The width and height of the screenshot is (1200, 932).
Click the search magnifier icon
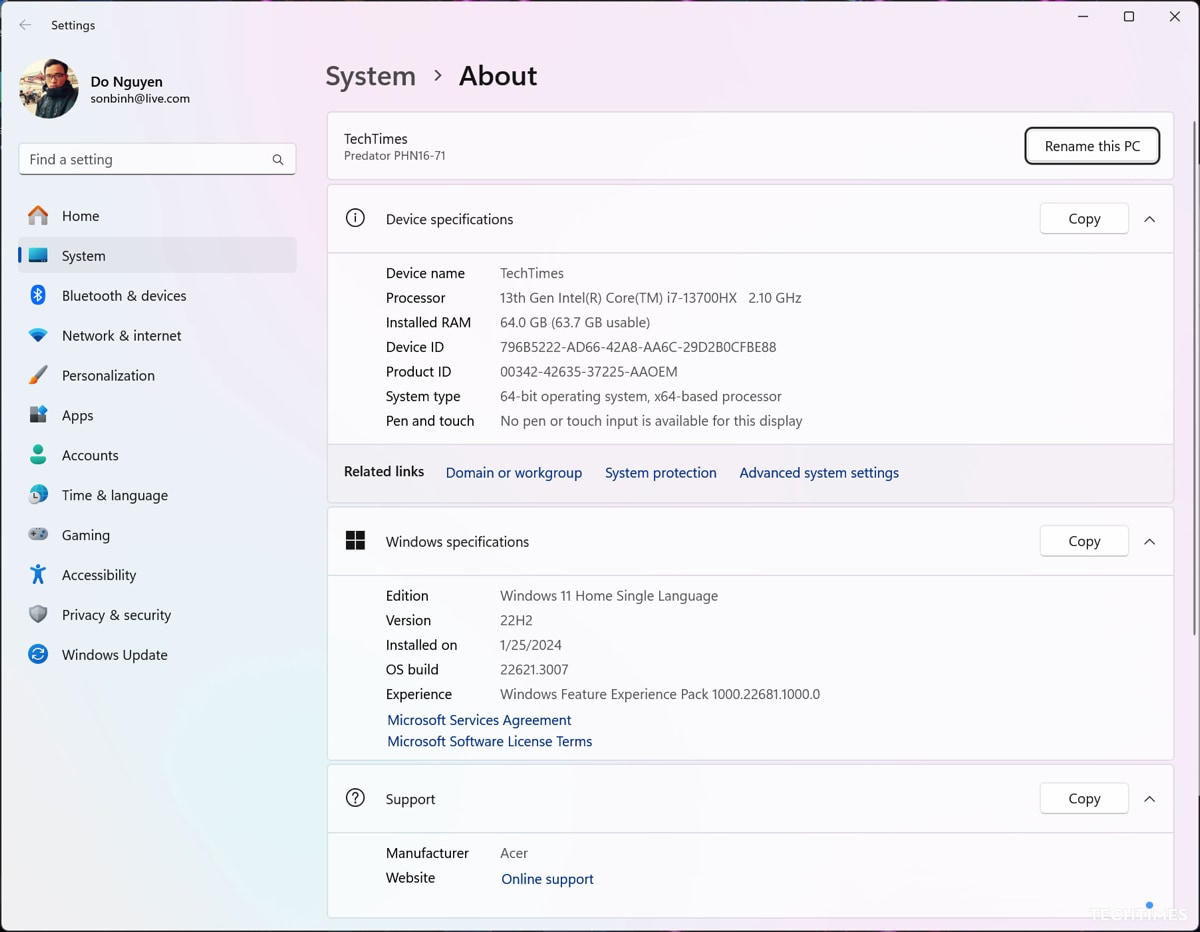pos(278,160)
